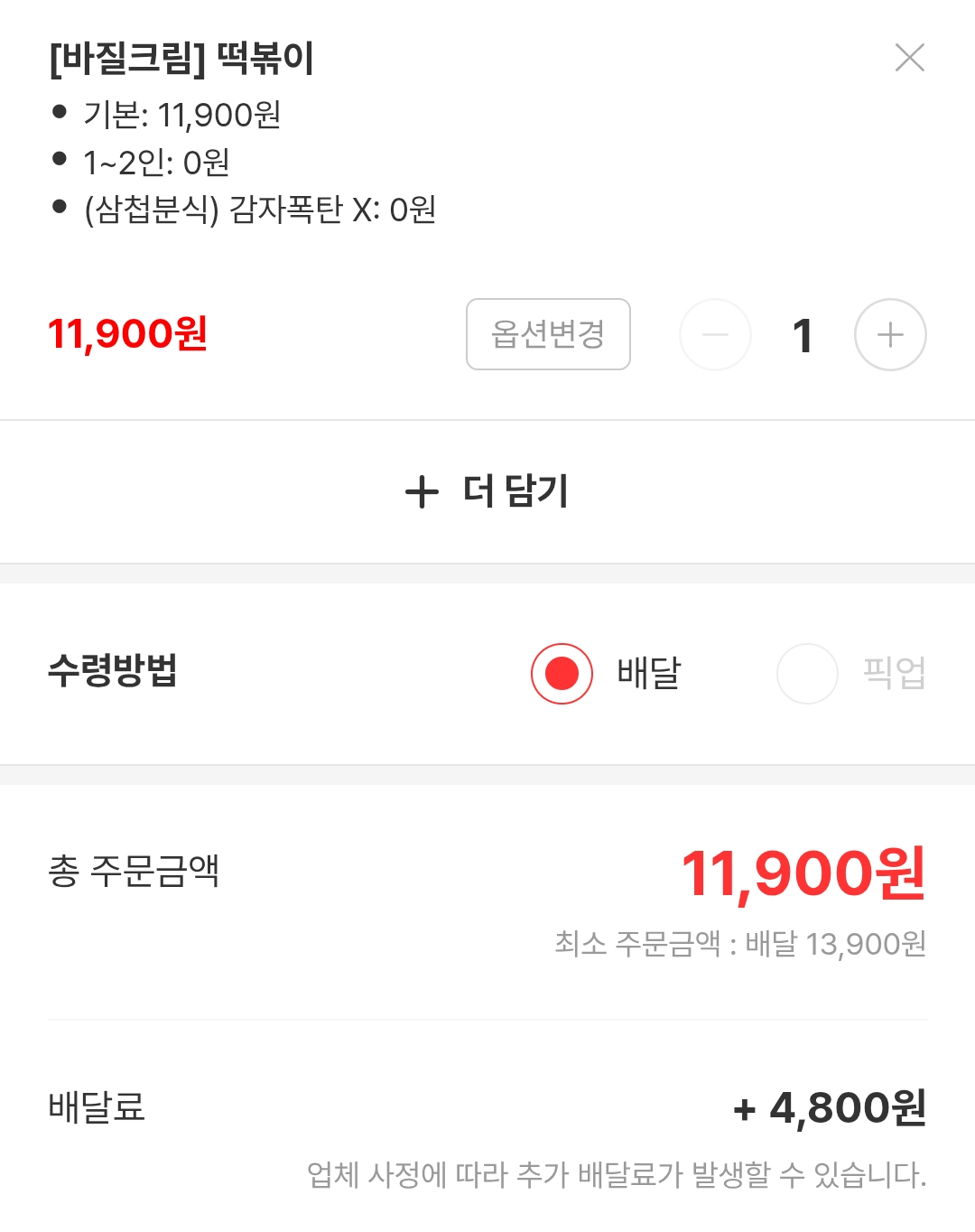Viewport: 975px width, 1232px height.
Task: Click the 기본: 11,900원 option line
Action: pyautogui.click(x=181, y=115)
